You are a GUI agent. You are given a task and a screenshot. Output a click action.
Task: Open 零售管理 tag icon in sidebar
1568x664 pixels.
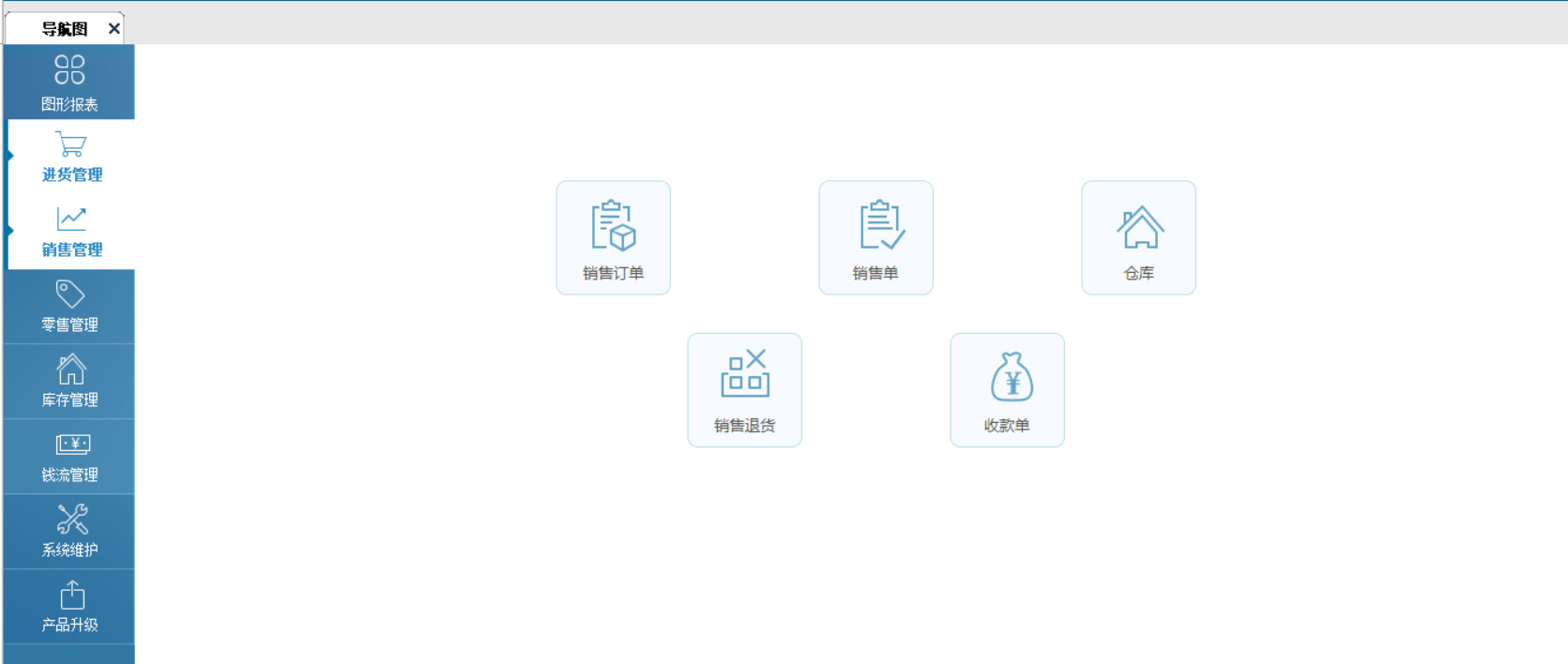click(70, 294)
